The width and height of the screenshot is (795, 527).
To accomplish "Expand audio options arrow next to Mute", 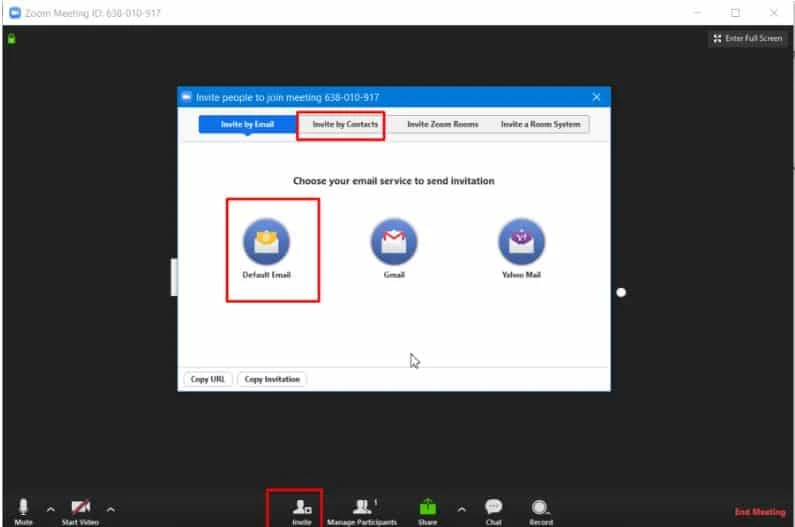I will [51, 509].
